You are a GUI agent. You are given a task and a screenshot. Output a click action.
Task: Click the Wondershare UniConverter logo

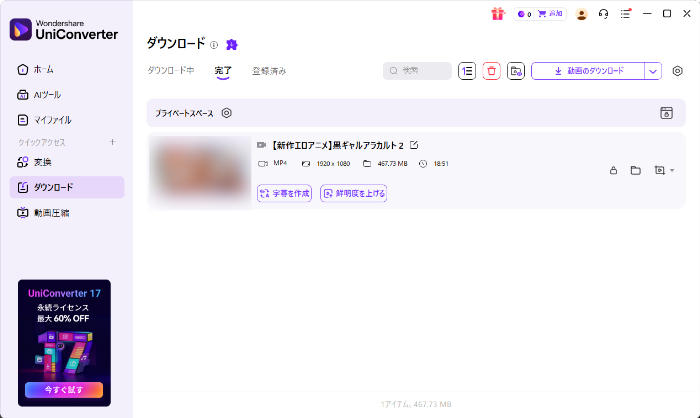click(x=64, y=29)
